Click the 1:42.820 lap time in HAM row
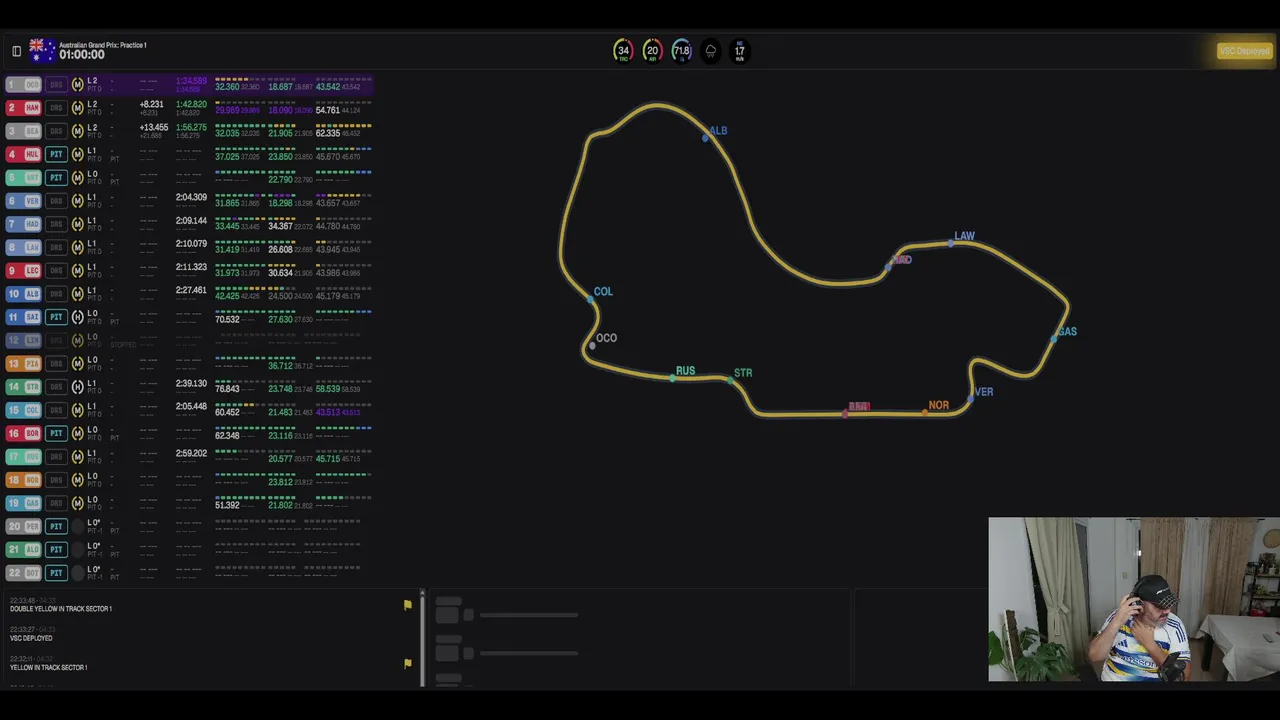This screenshot has height=720, width=1280. click(x=191, y=104)
